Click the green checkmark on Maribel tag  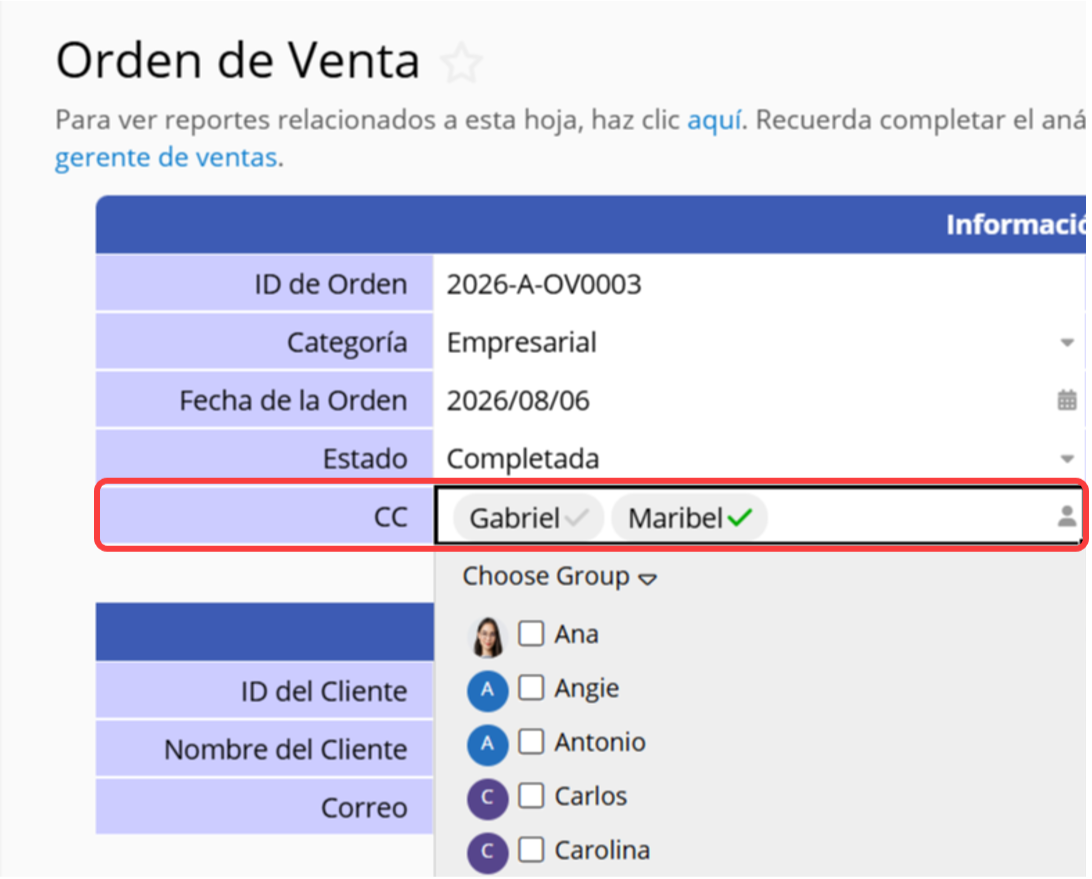(740, 518)
